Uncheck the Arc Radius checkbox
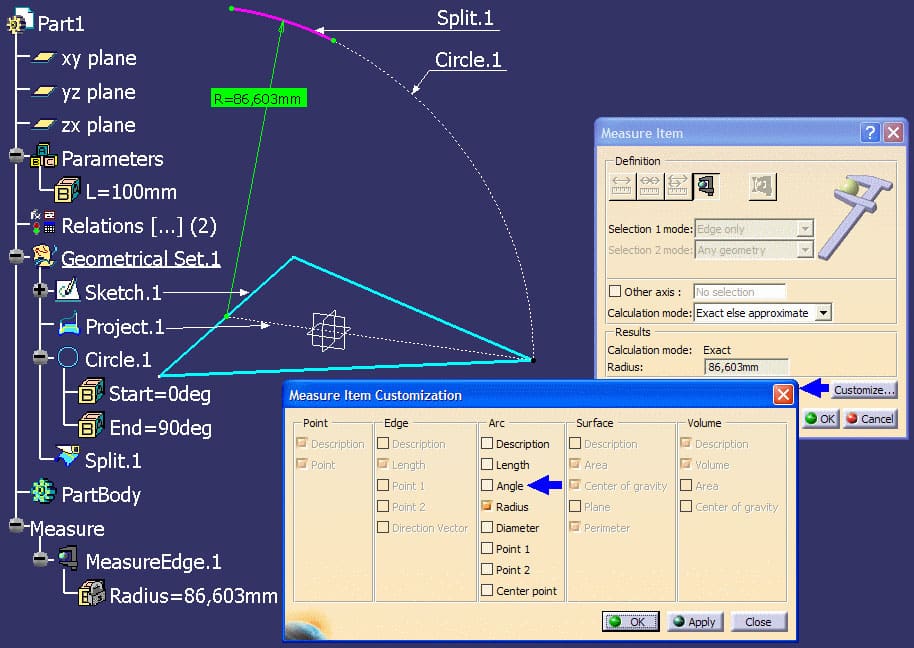This screenshot has width=914, height=648. (x=487, y=506)
